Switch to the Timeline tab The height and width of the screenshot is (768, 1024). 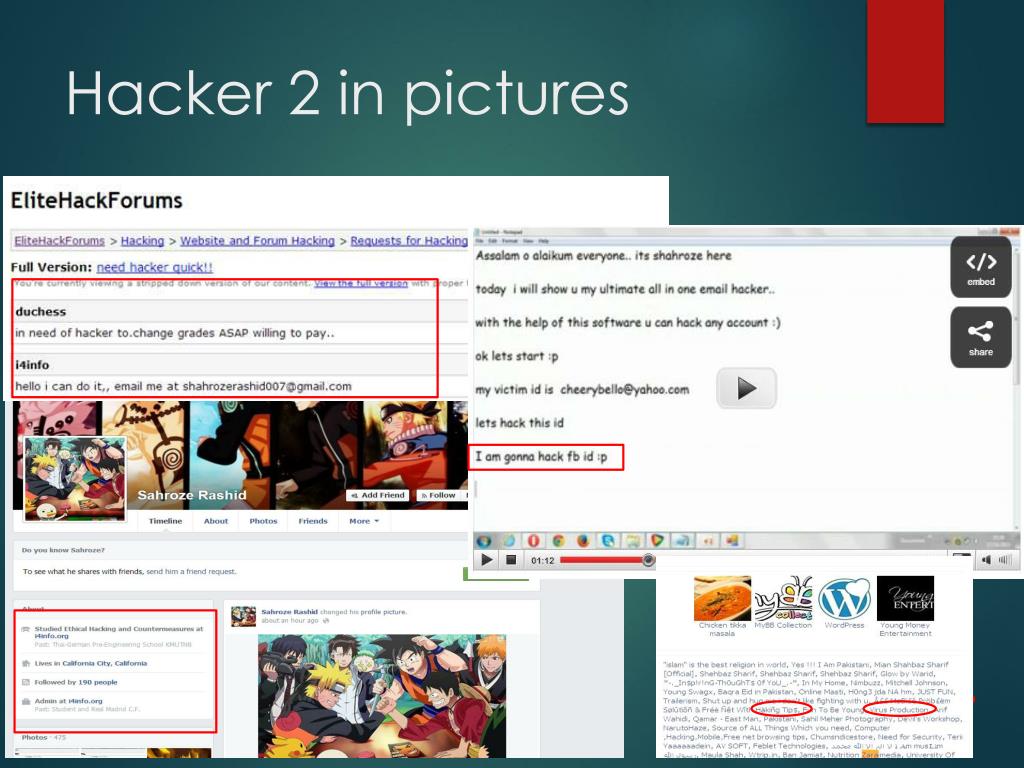[165, 521]
